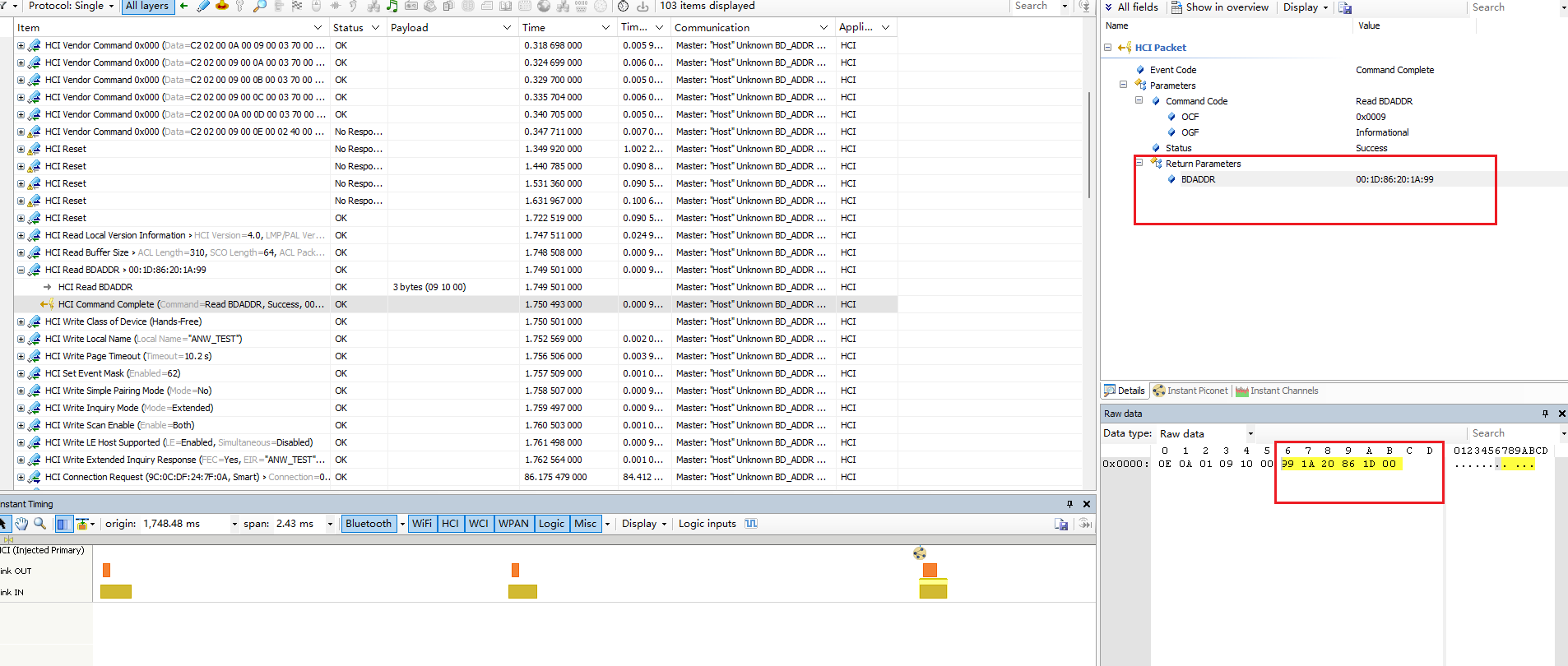Click the green back arrow in overview toolbar
Screen dimensions: 1568x666
[x=183, y=6]
